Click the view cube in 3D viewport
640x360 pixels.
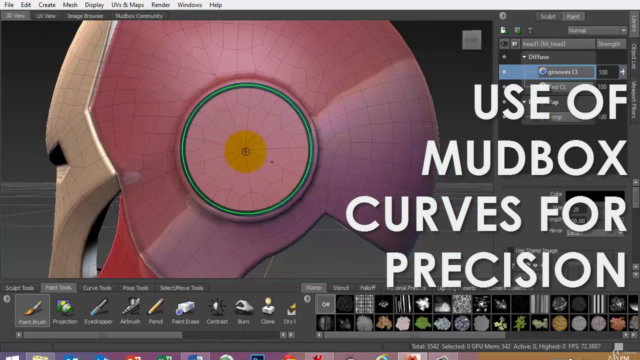tap(471, 40)
